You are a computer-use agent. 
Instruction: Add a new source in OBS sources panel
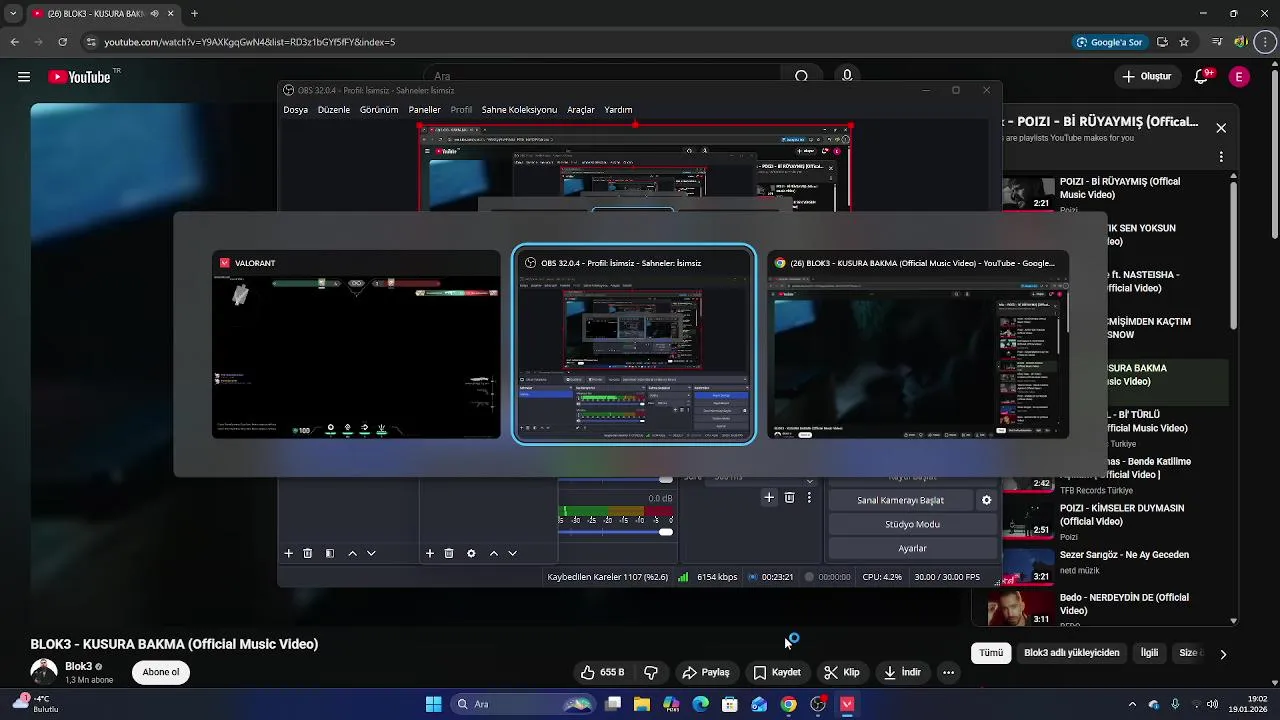click(x=430, y=553)
